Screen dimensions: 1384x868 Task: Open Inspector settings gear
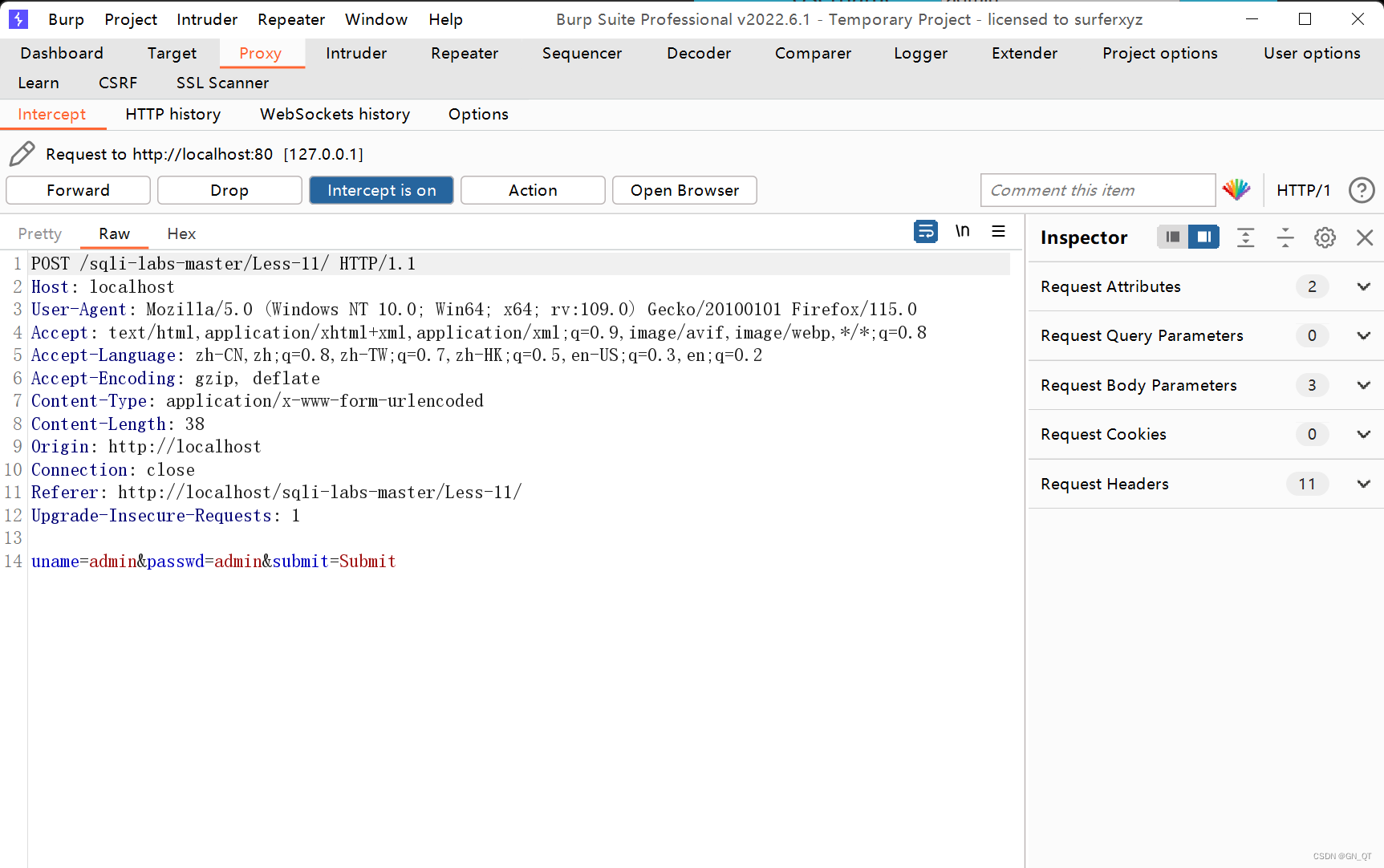coord(1325,237)
